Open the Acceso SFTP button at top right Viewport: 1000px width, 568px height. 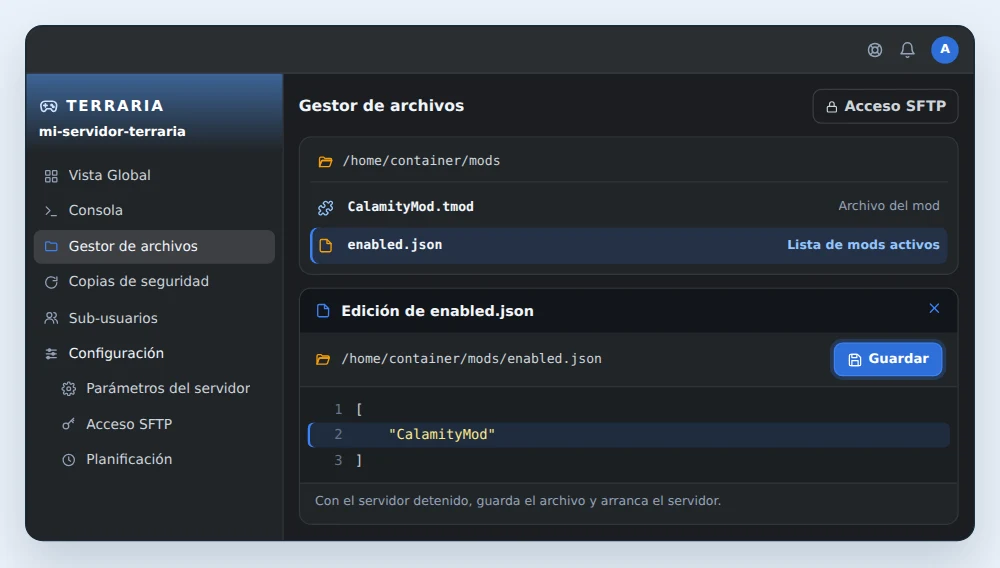(x=885, y=106)
